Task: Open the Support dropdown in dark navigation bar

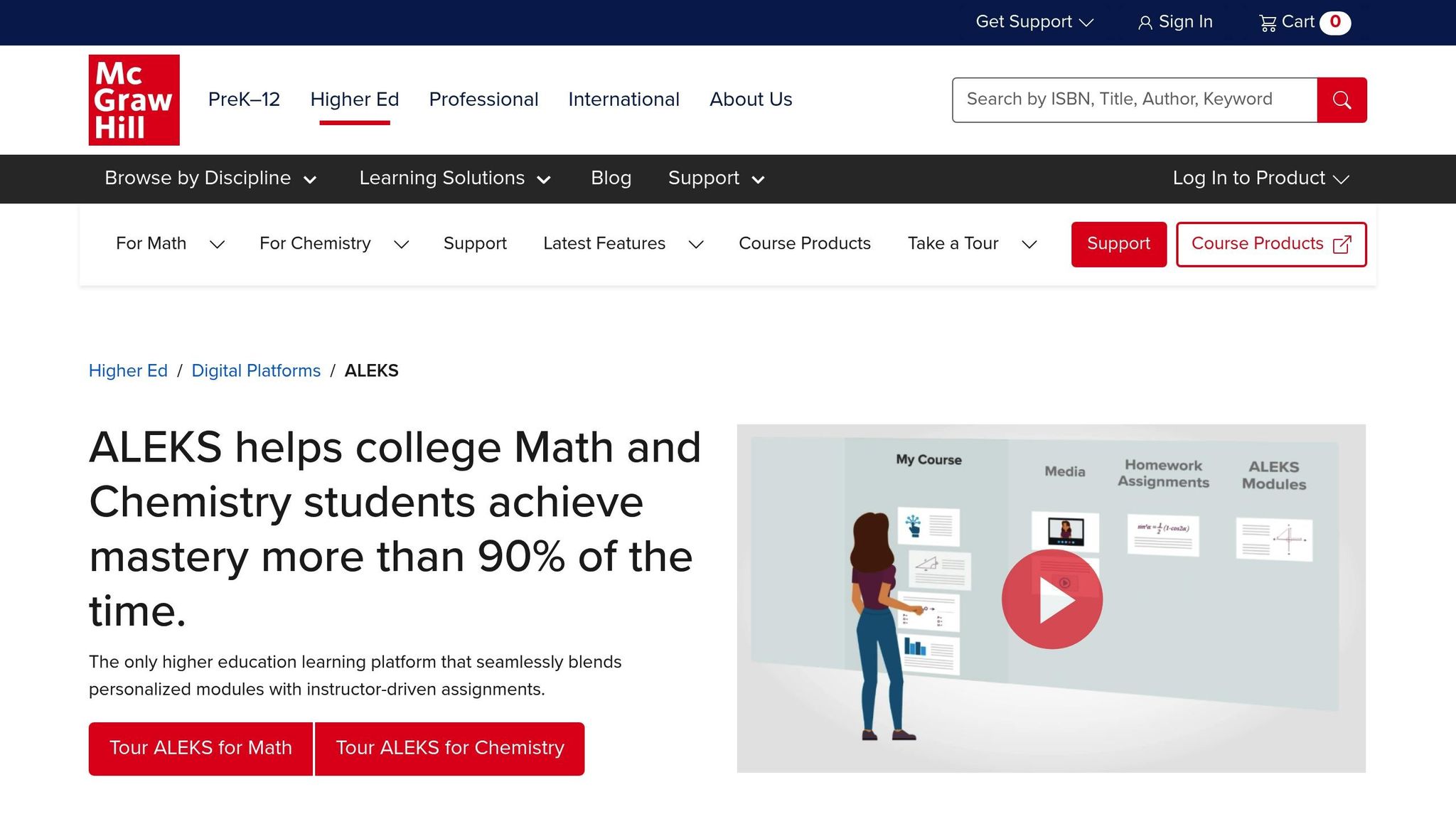Action: [x=716, y=178]
